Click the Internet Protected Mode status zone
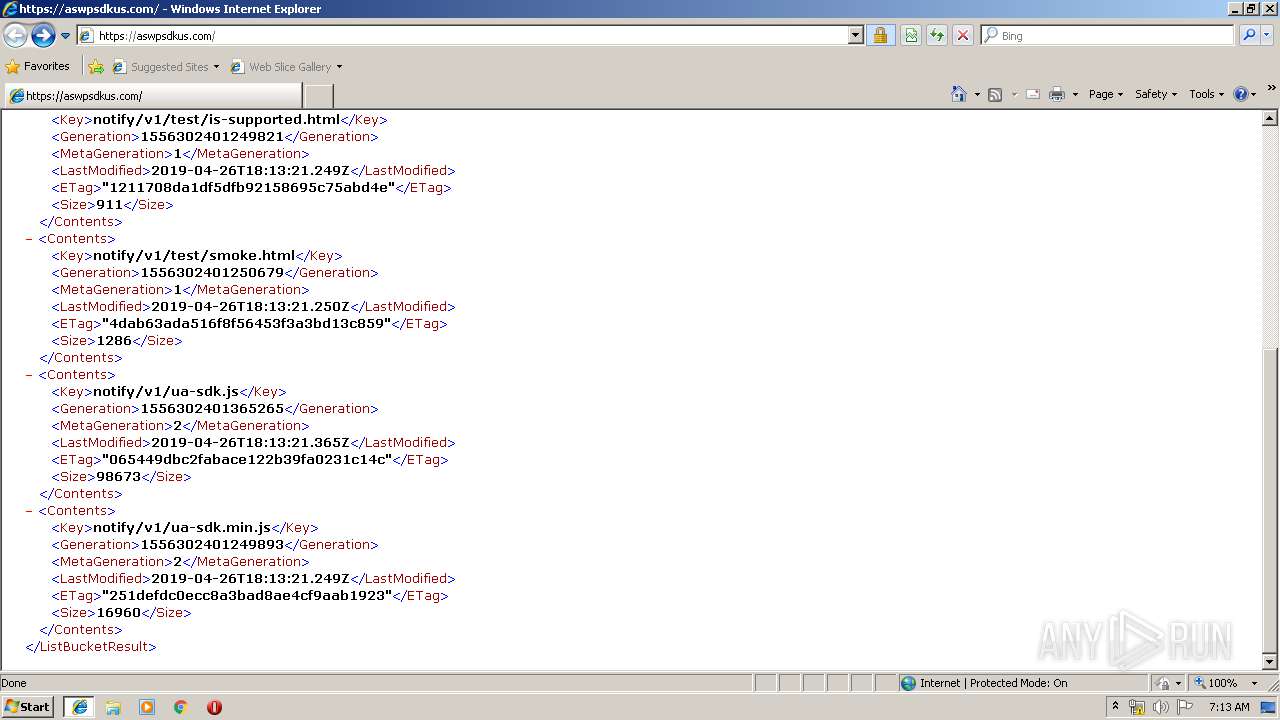 point(1023,683)
